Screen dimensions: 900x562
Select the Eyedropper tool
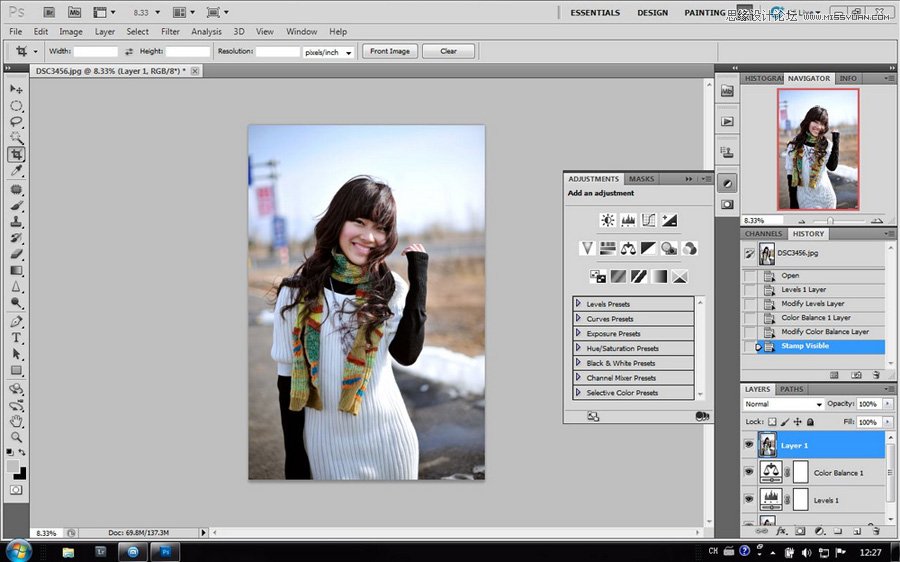16,170
